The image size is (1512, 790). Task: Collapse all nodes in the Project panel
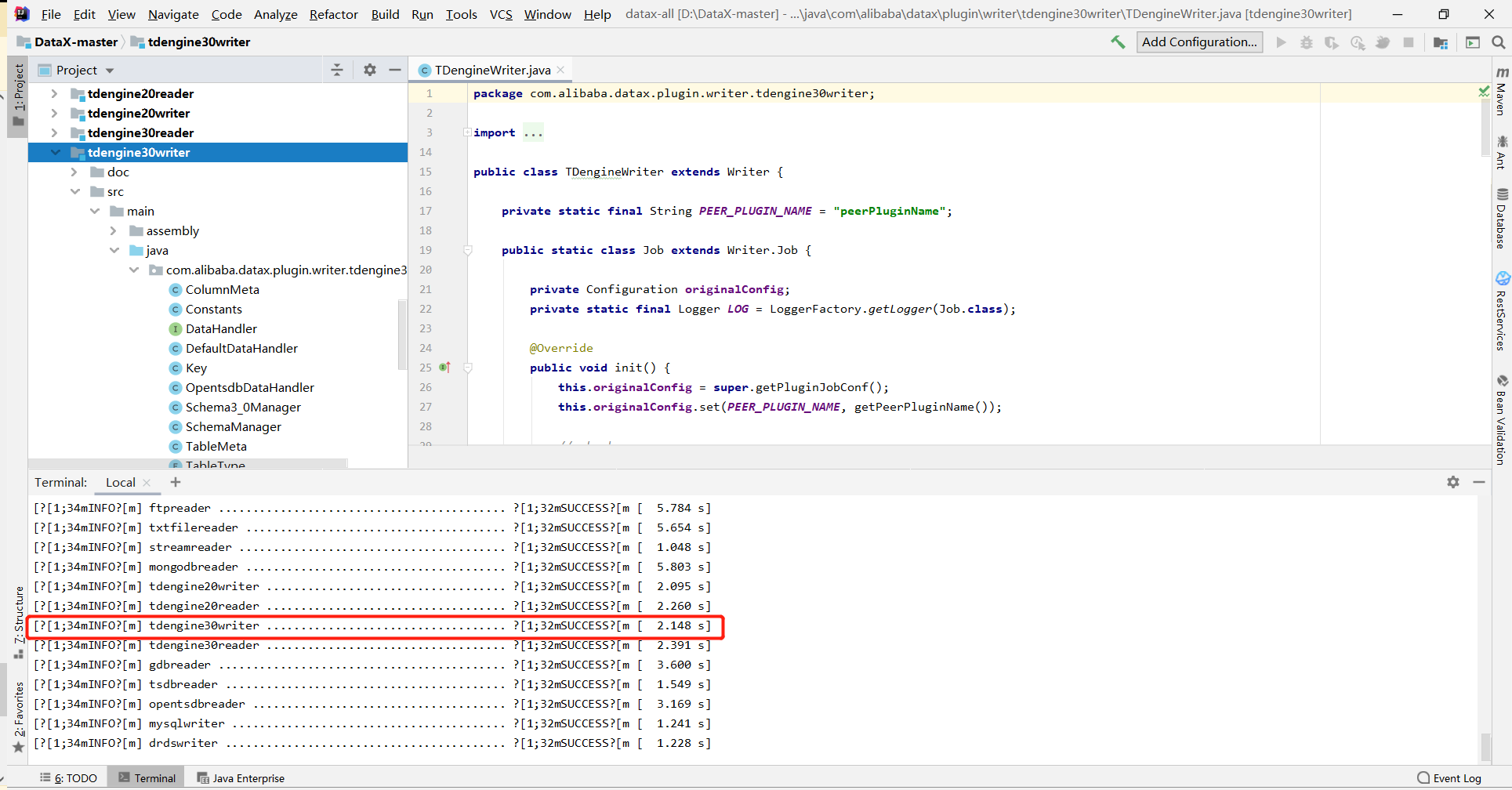pos(337,69)
